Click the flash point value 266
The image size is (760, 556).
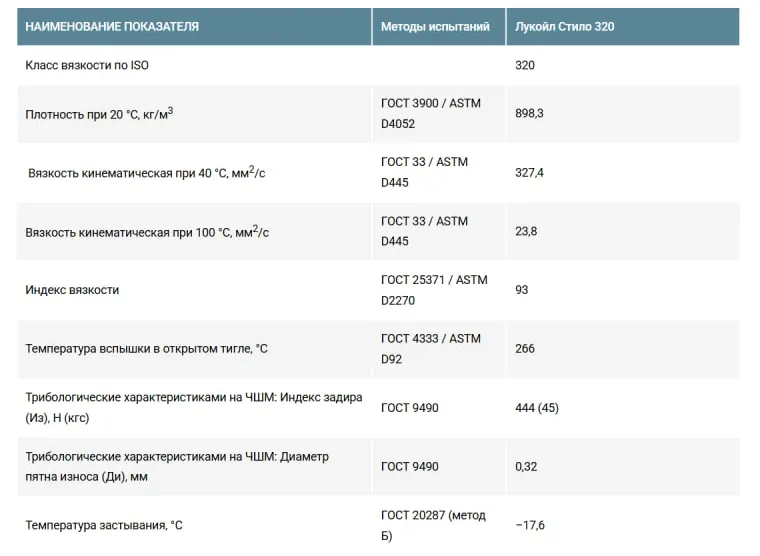point(525,349)
